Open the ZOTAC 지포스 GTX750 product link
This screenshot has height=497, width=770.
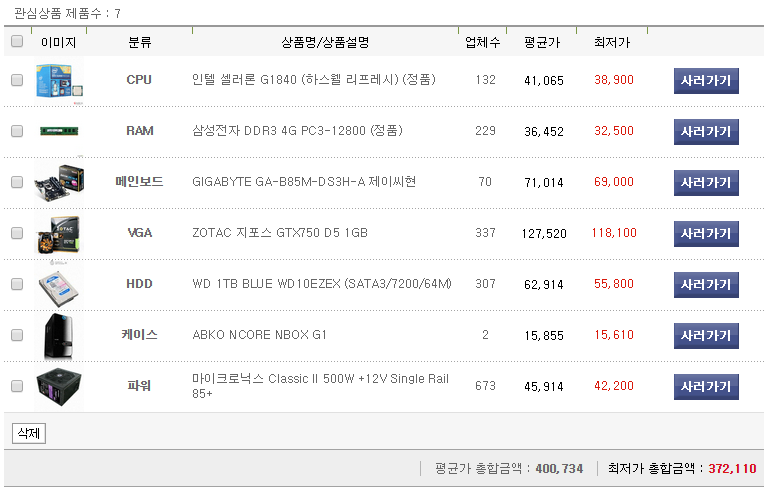[279, 233]
